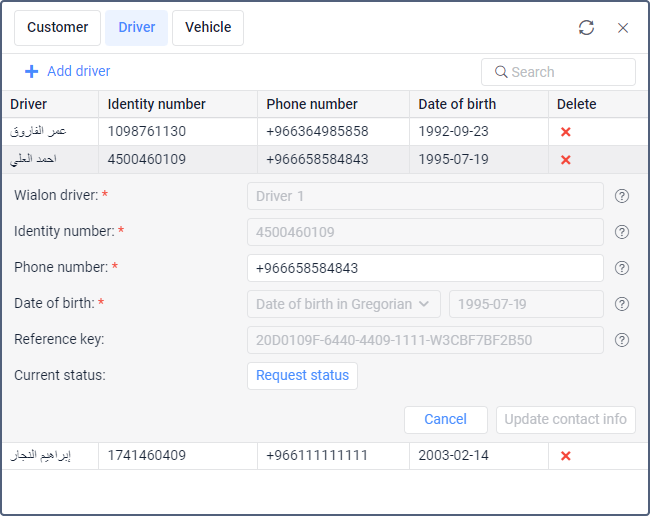Image resolution: width=650 pixels, height=516 pixels.
Task: Click help icon next to Identity number field
Action: 622,232
